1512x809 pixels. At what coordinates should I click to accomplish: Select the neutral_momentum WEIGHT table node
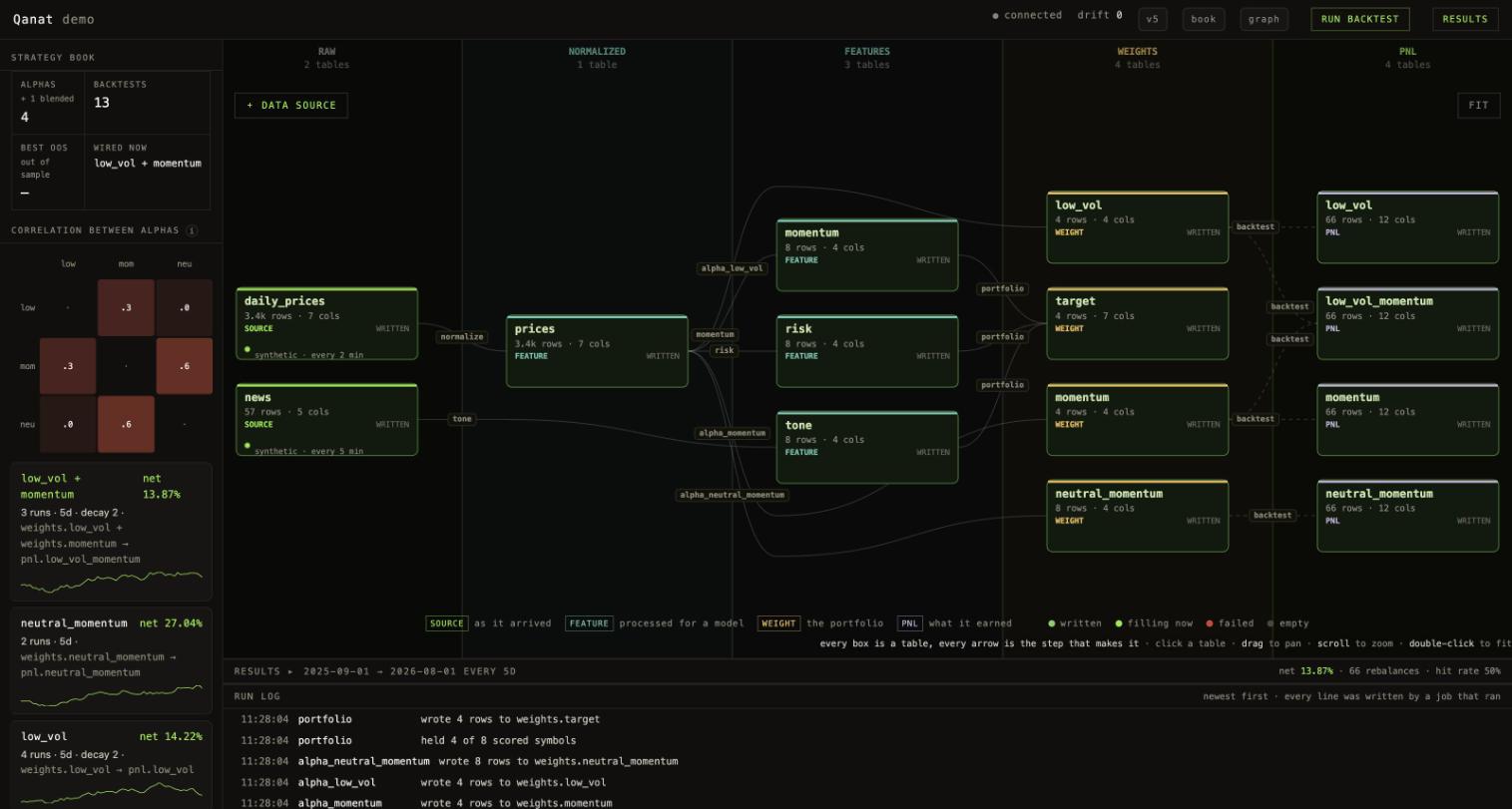[1138, 516]
